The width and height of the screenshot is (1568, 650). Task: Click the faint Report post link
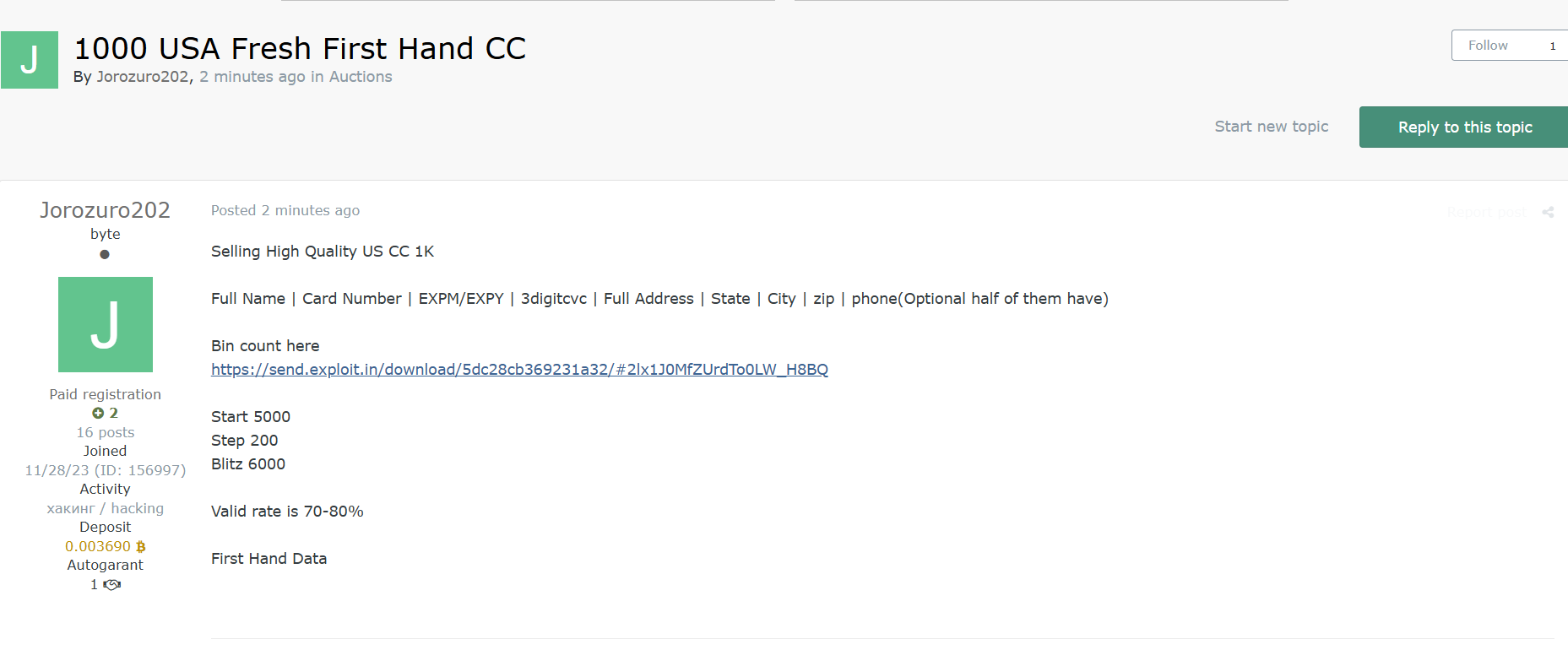pos(1486,212)
